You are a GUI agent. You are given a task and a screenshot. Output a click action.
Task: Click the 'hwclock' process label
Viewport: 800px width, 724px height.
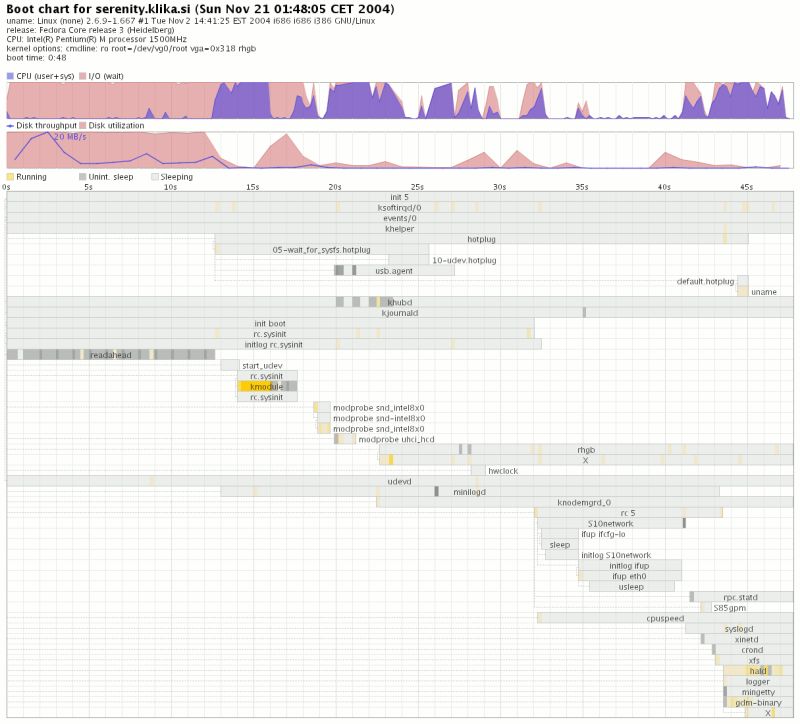(x=503, y=471)
